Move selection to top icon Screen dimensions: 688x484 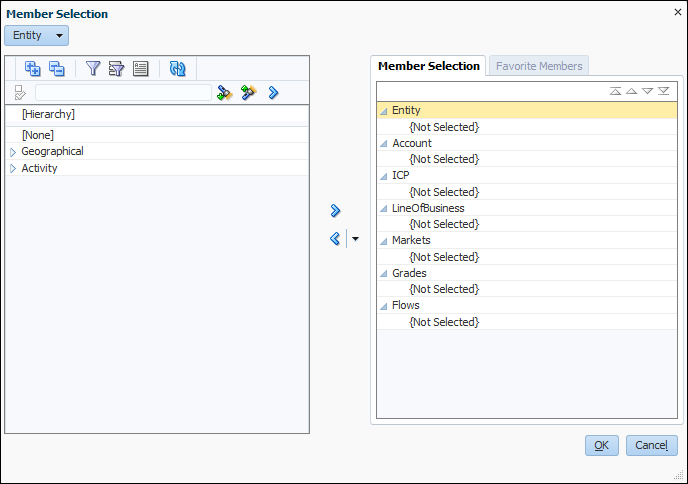click(616, 91)
